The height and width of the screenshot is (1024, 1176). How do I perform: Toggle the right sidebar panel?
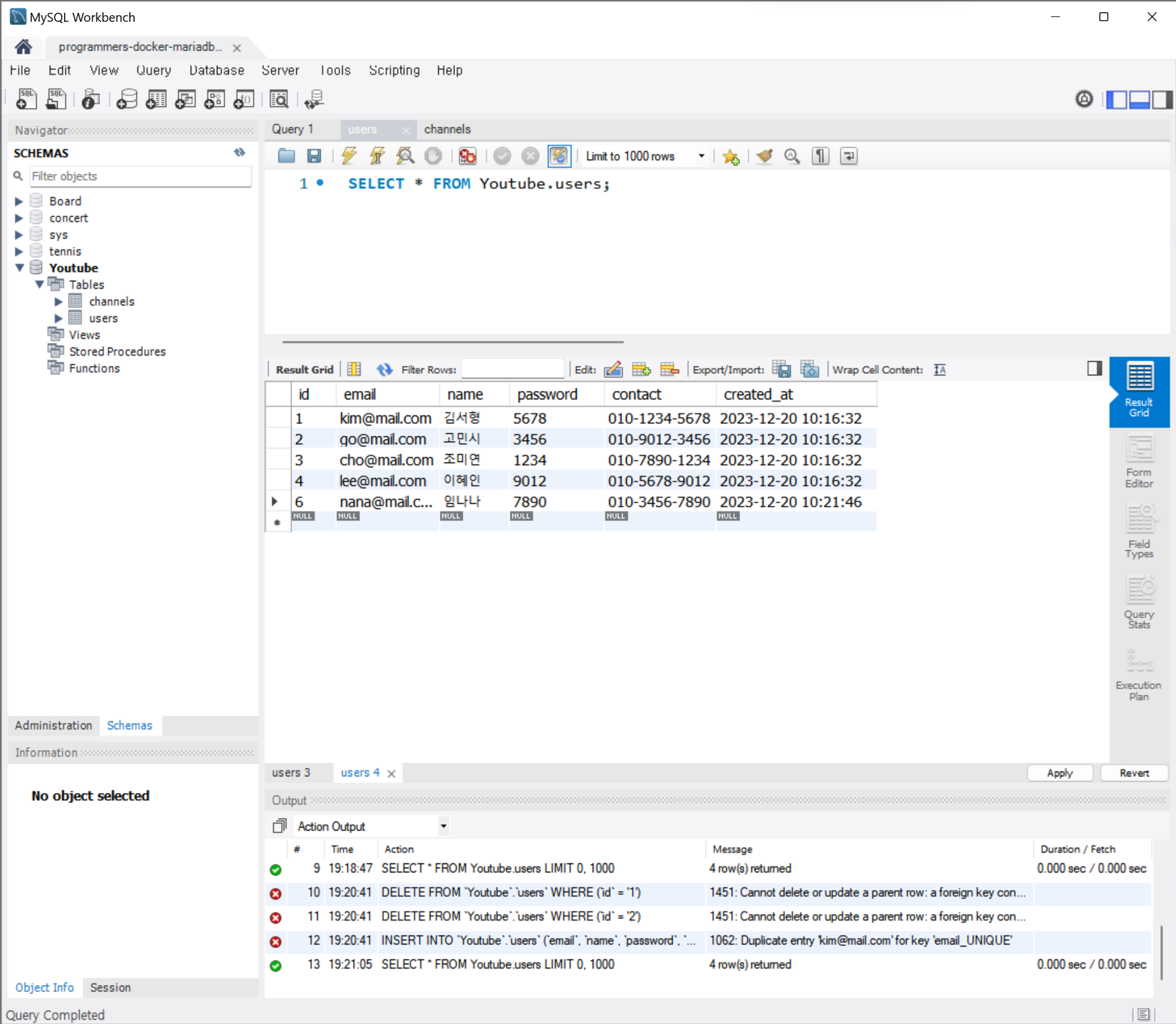(x=1162, y=99)
